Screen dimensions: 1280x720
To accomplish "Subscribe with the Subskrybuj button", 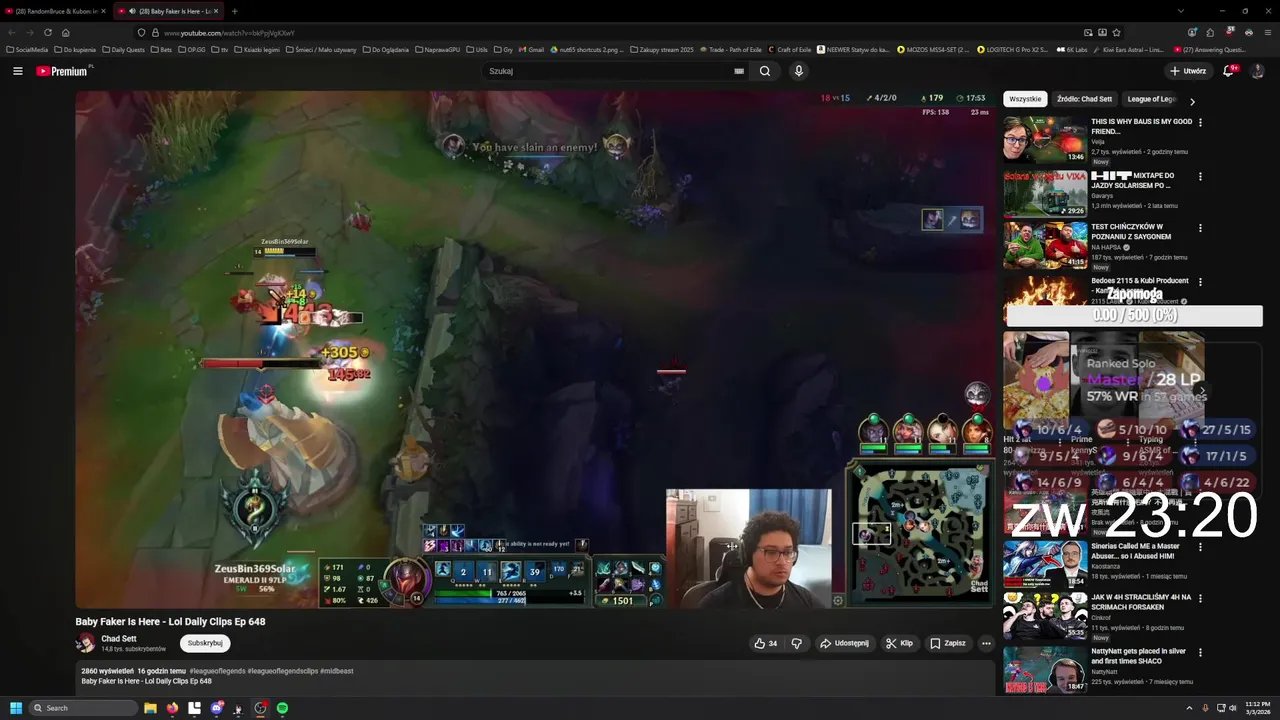I will click(x=205, y=643).
